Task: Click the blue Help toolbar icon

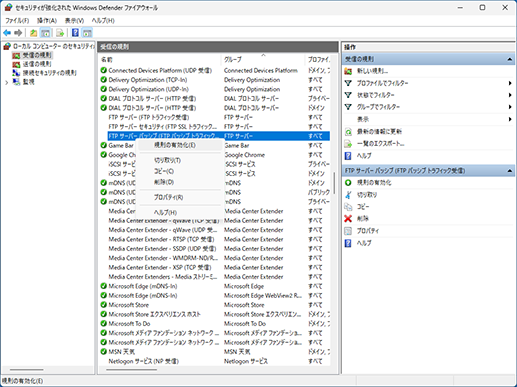Action: [75, 33]
